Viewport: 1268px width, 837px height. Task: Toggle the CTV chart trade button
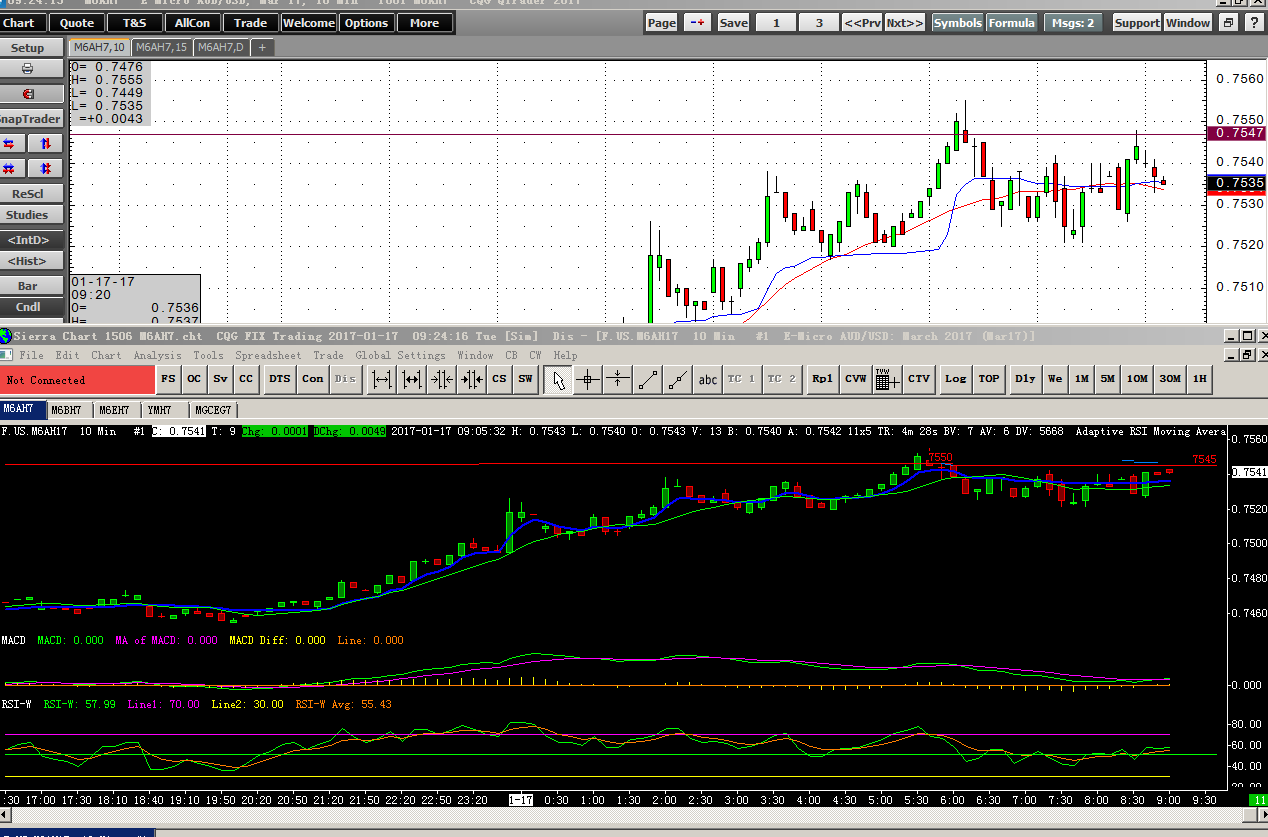pos(919,379)
